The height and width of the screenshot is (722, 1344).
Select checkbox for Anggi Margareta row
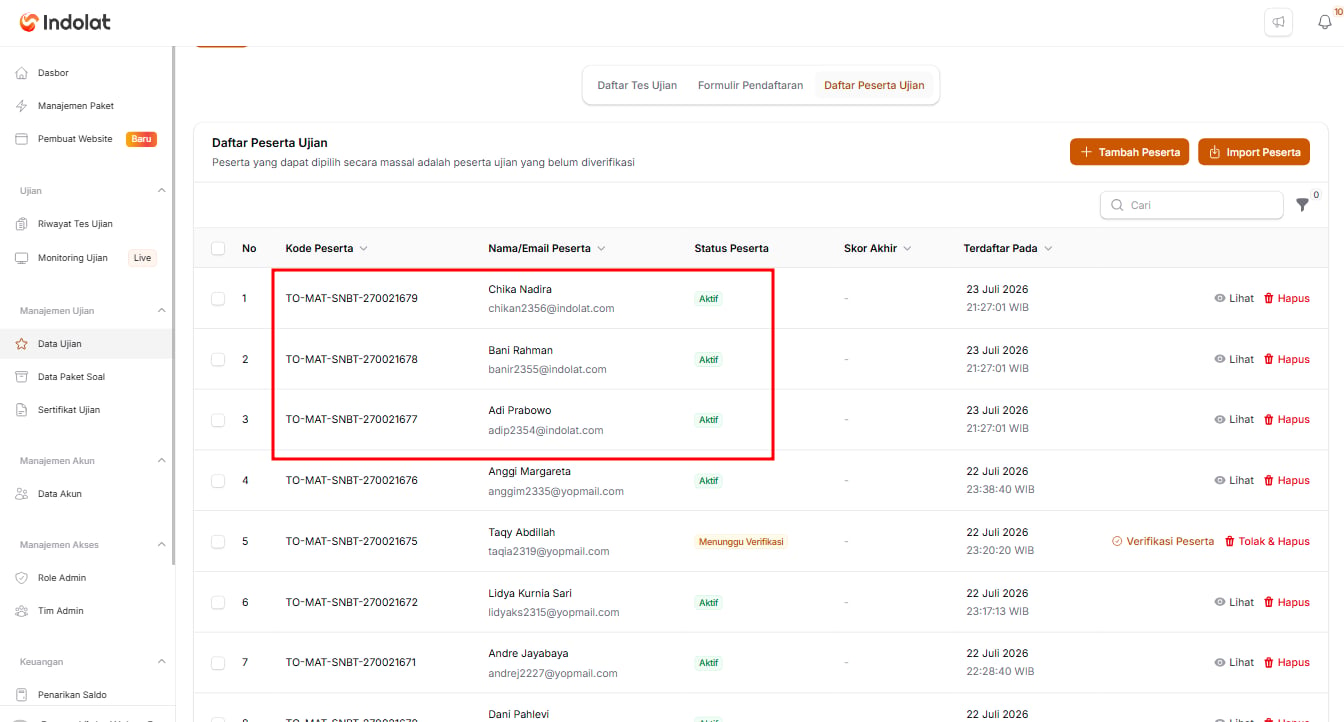click(x=218, y=481)
